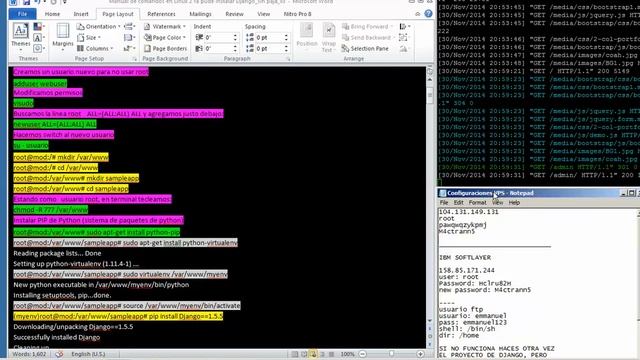Adjust Indent Left stepper arrows
Screen dimensions: 640x360
(x=235, y=38)
